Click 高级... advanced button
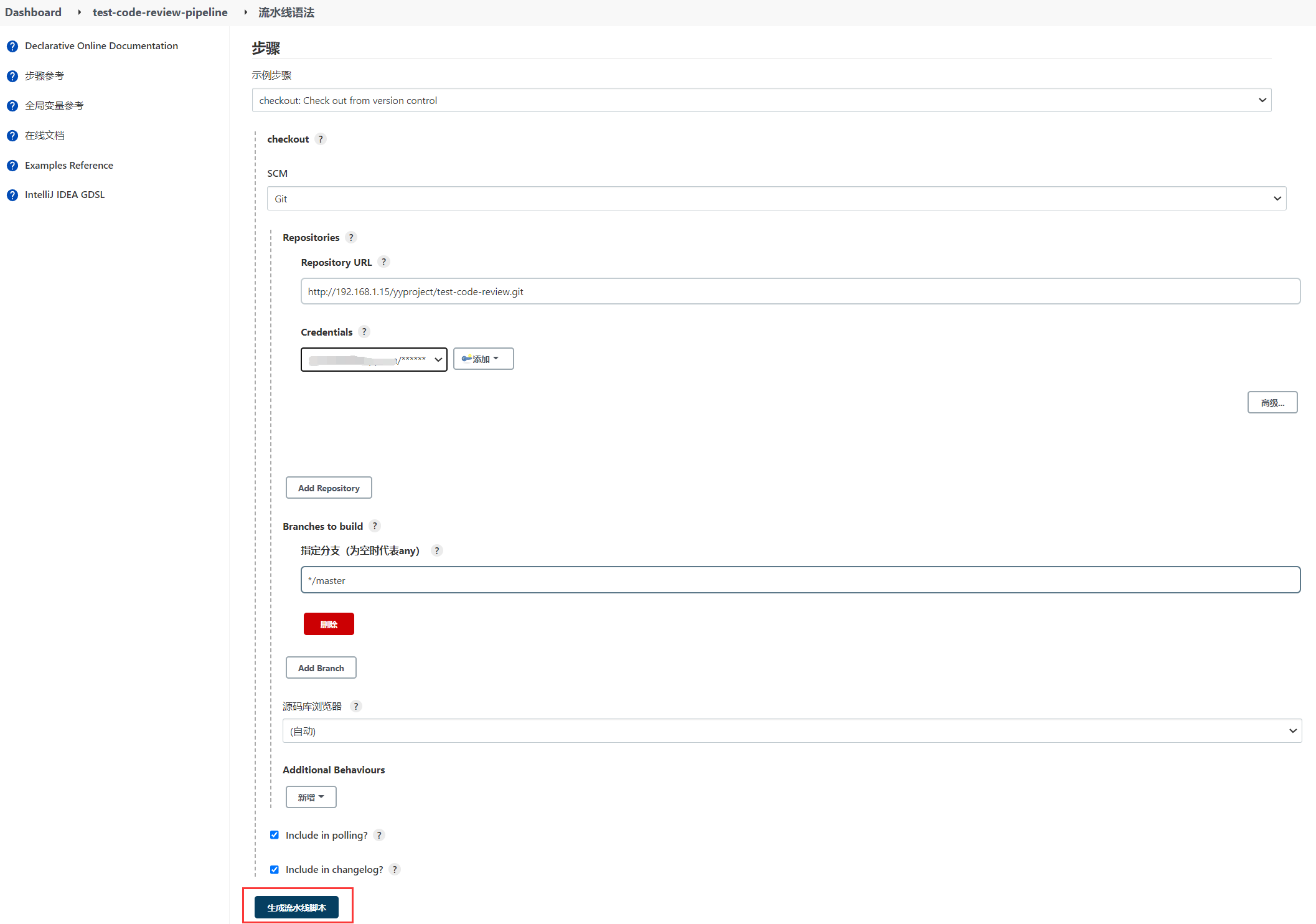Image resolution: width=1316 pixels, height=924 pixels. pos(1272,402)
